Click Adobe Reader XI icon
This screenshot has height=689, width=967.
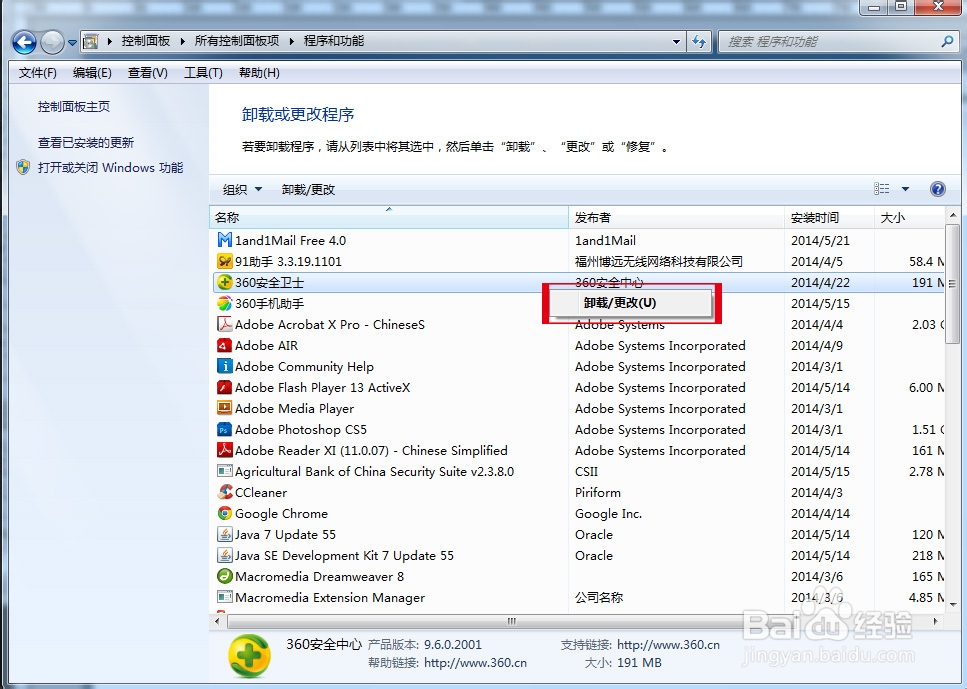(224, 450)
